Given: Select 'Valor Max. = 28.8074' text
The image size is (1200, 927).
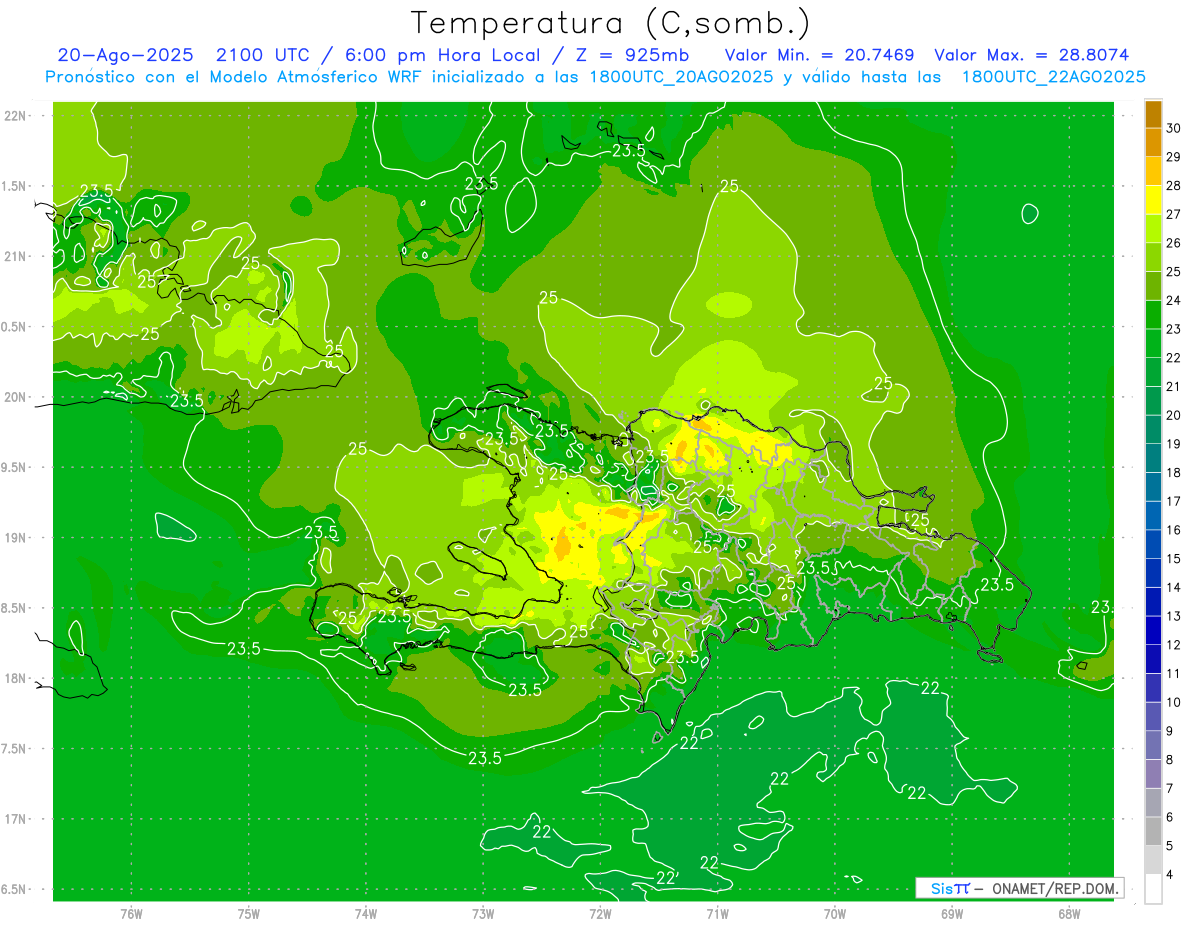Looking at the screenshot, I should click(x=1032, y=55).
